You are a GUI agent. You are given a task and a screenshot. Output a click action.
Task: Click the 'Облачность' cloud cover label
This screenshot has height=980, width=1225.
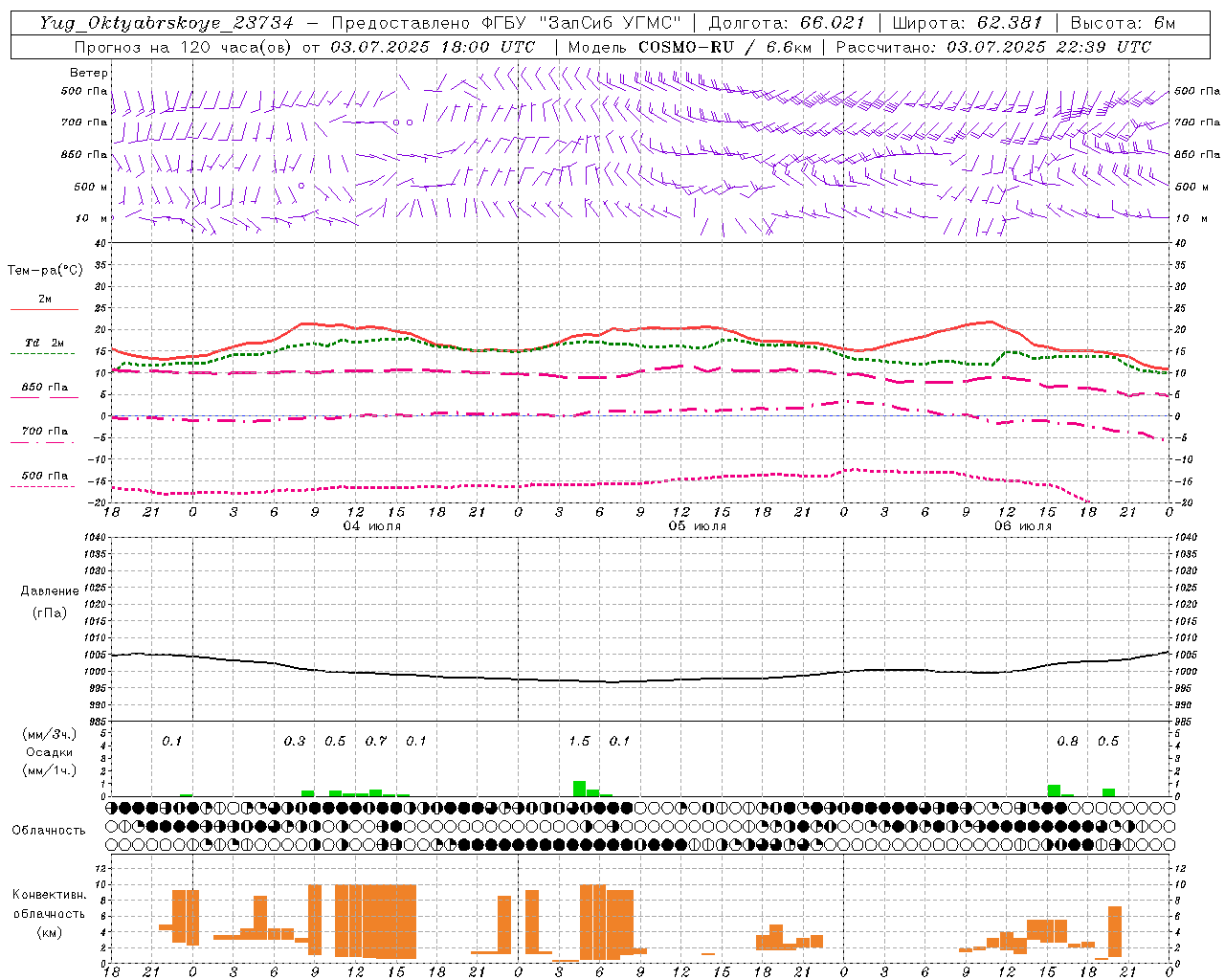pyautogui.click(x=49, y=831)
